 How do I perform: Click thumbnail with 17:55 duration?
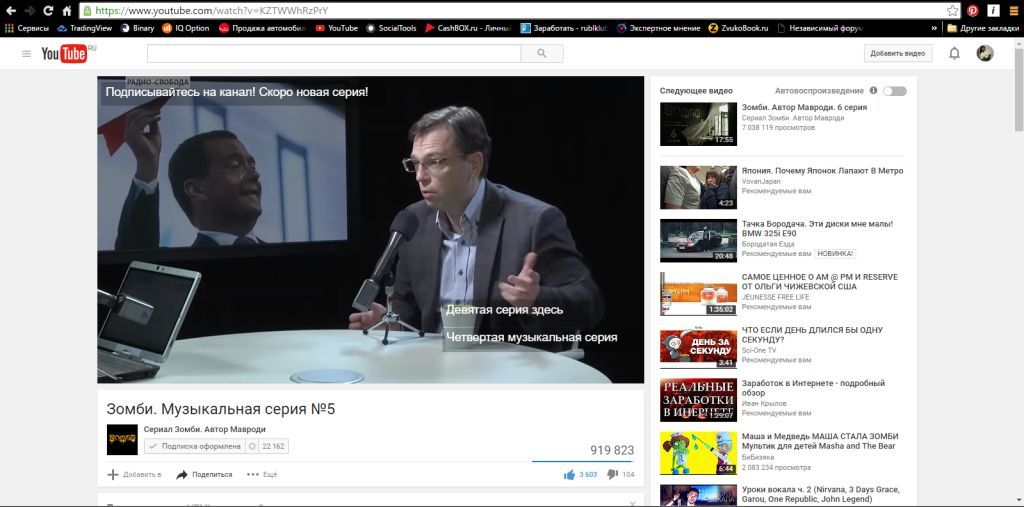click(698, 123)
